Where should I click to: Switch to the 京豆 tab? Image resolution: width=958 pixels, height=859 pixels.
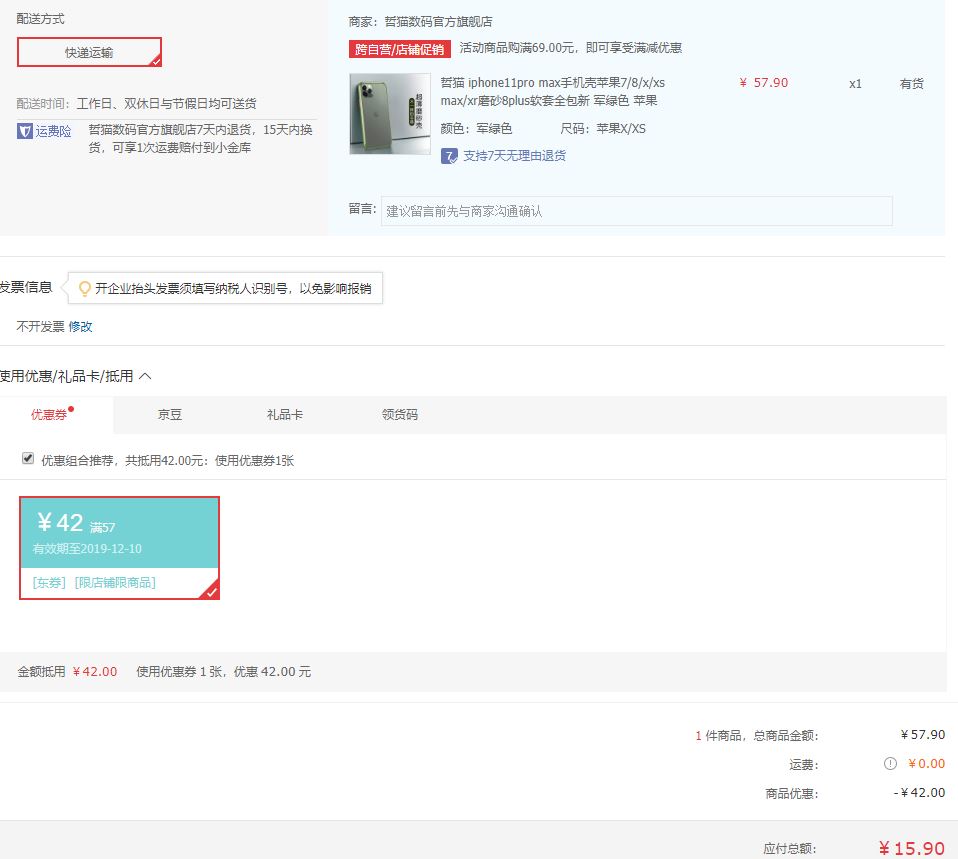(170, 414)
